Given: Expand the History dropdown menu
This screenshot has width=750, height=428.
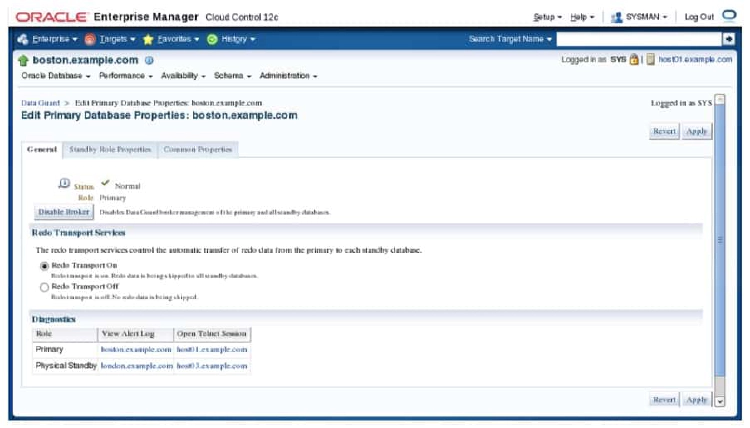Looking at the screenshot, I should [x=238, y=39].
